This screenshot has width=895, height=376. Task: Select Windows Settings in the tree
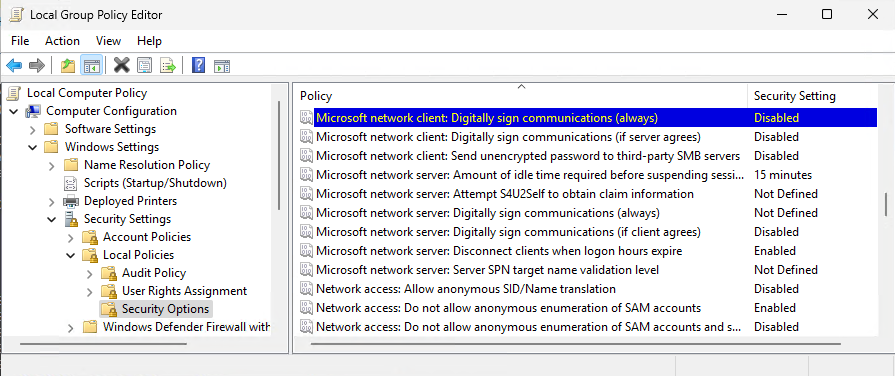coord(112,147)
